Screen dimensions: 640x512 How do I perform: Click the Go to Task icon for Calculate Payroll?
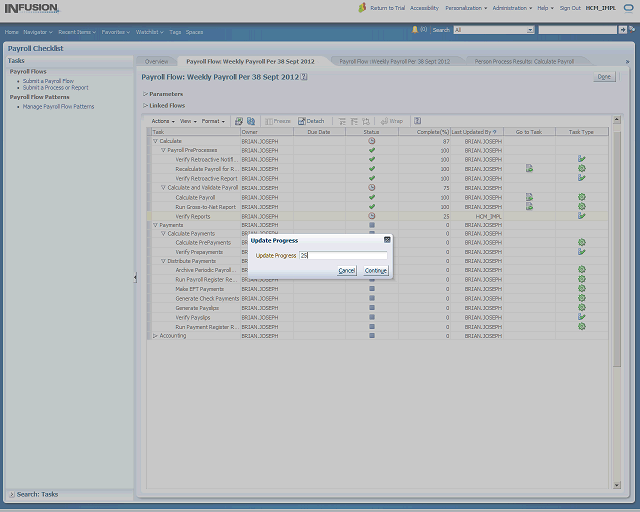pos(529,197)
